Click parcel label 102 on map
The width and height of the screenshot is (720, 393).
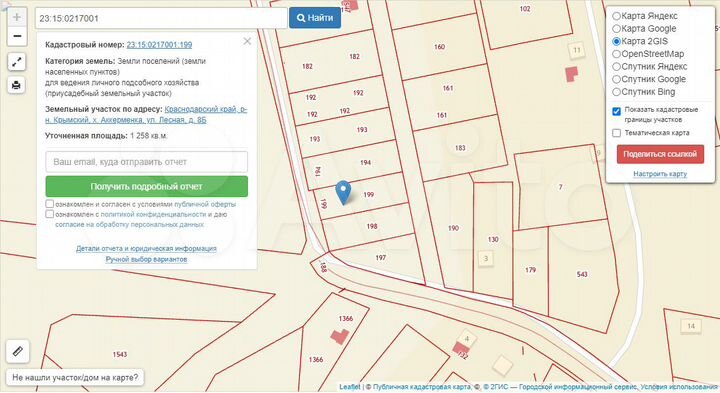tap(525, 9)
